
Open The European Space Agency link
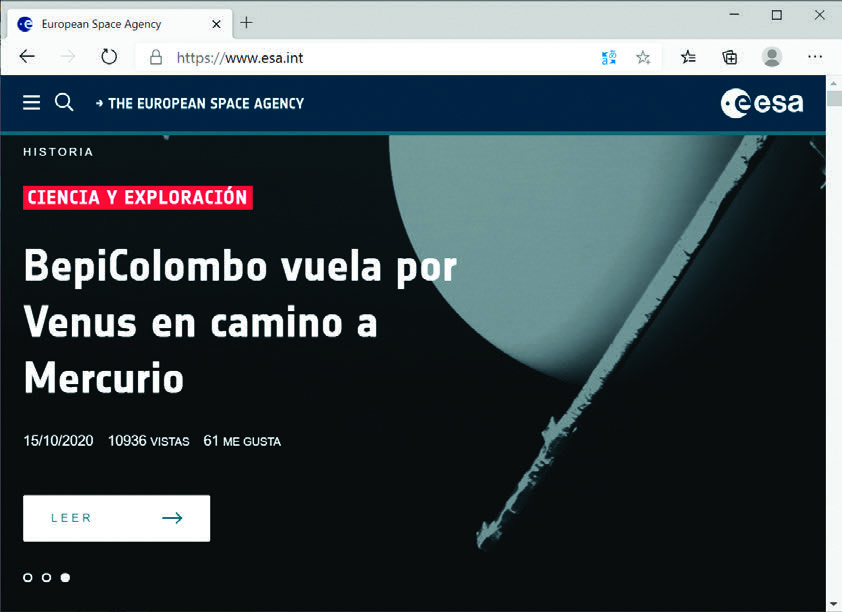[x=204, y=103]
